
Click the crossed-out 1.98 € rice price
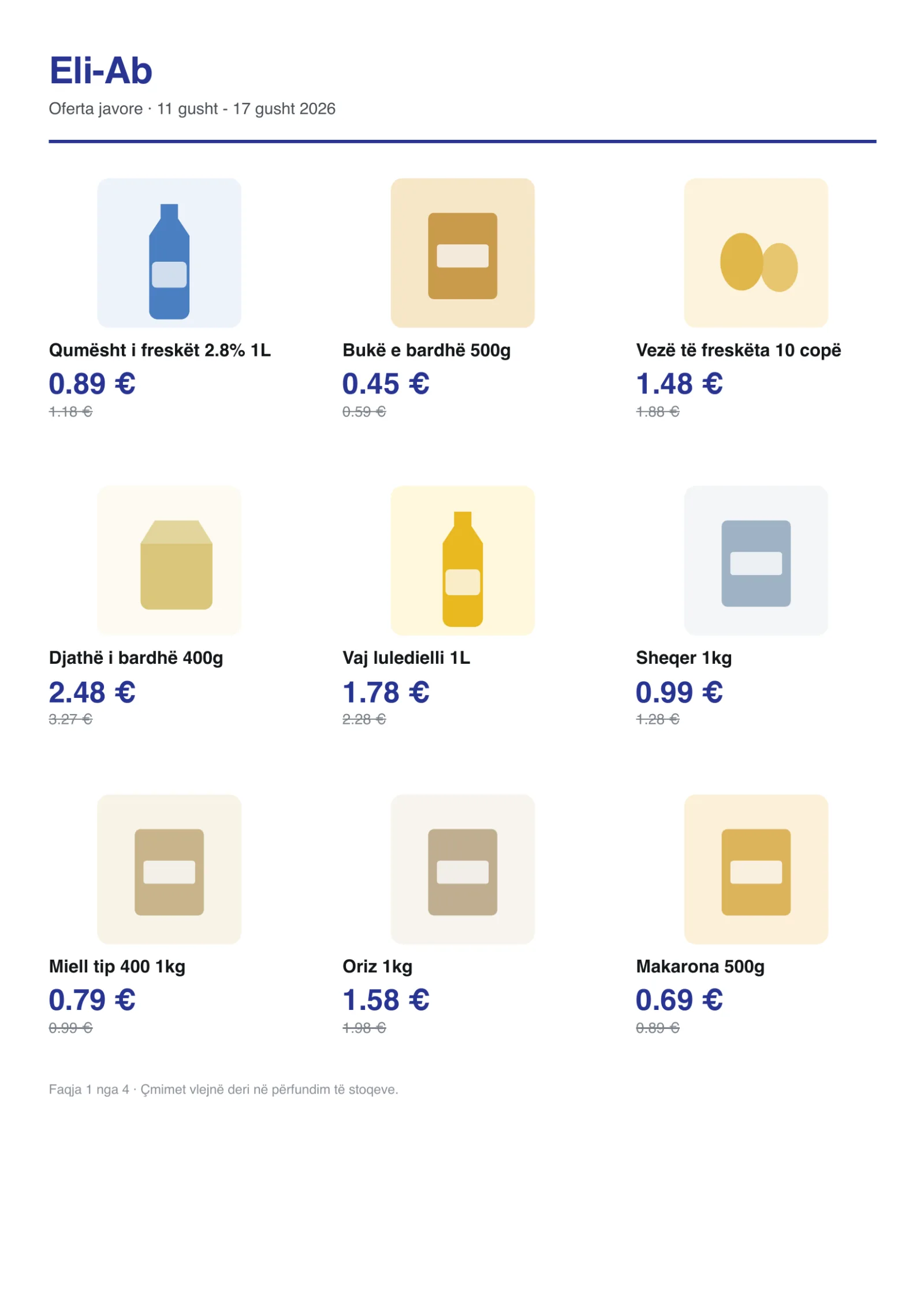click(364, 1028)
